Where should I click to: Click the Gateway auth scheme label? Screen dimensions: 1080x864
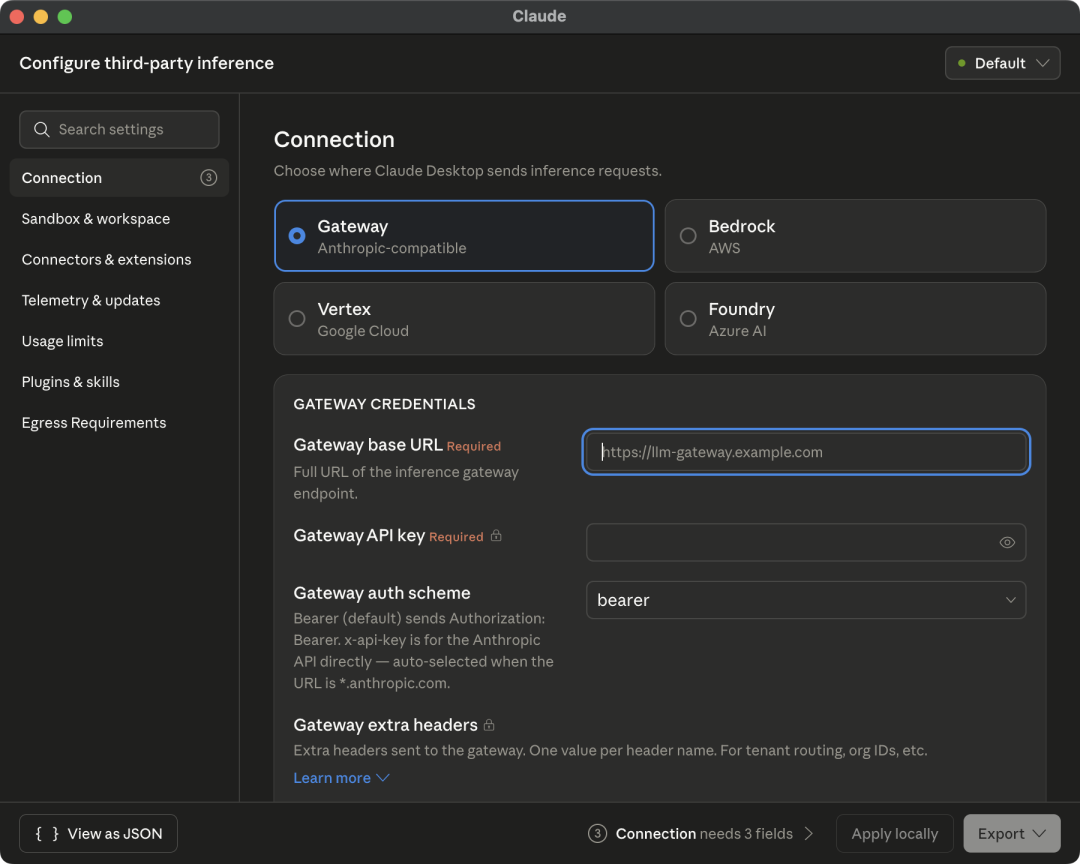pyautogui.click(x=382, y=593)
